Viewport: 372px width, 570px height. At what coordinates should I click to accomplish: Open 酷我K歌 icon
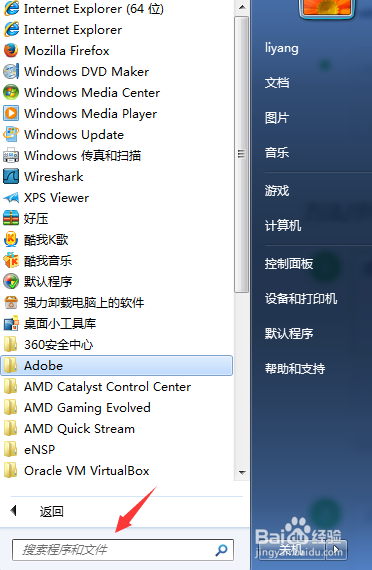[11, 240]
